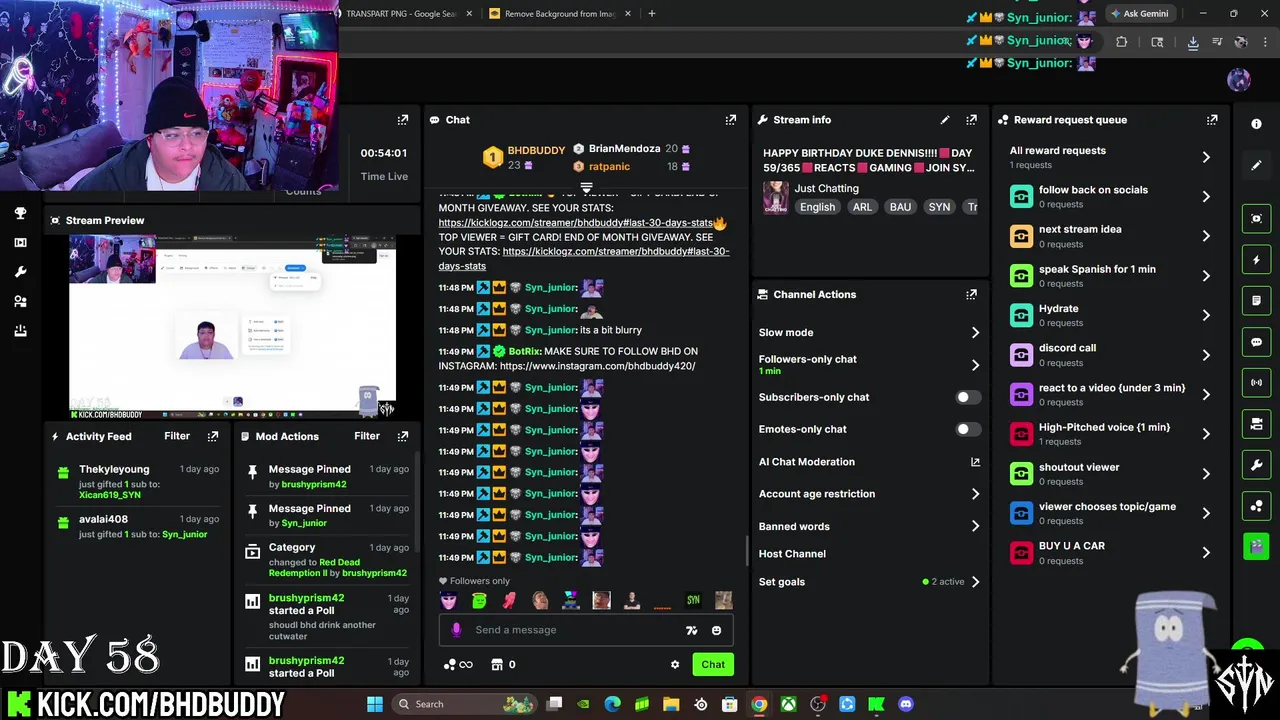1280x720 pixels.
Task: Pop out the Reward request queue panel
Action: coord(1212,120)
